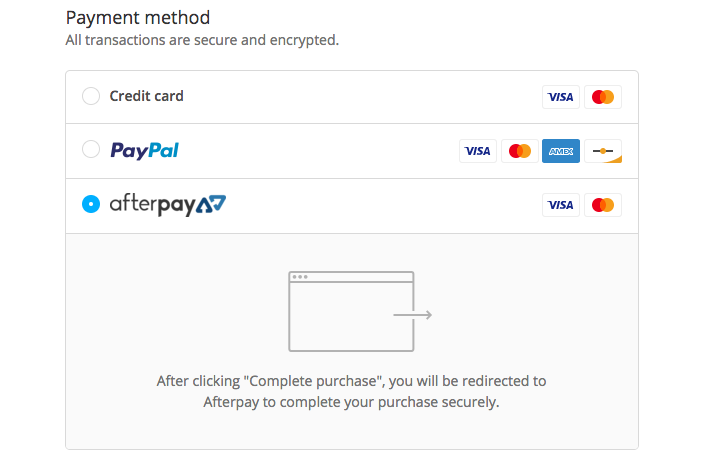The width and height of the screenshot is (702, 459).
Task: Click the Mastercard icon in Credit card row
Action: click(602, 97)
